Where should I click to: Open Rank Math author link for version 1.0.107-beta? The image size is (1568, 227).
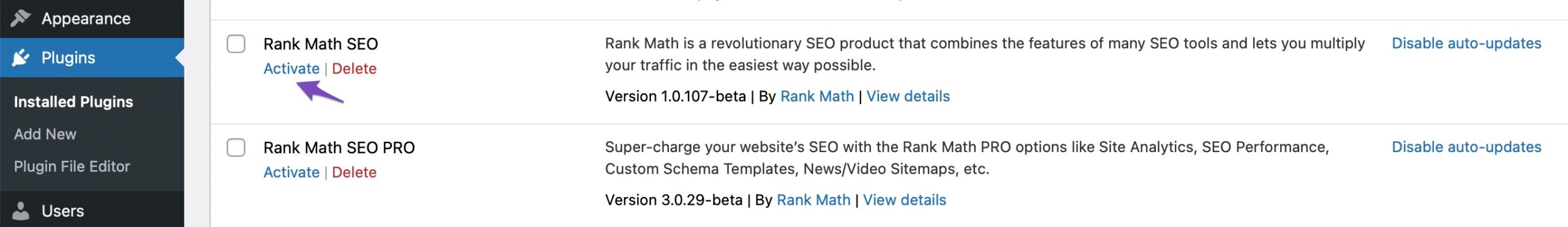point(817,96)
